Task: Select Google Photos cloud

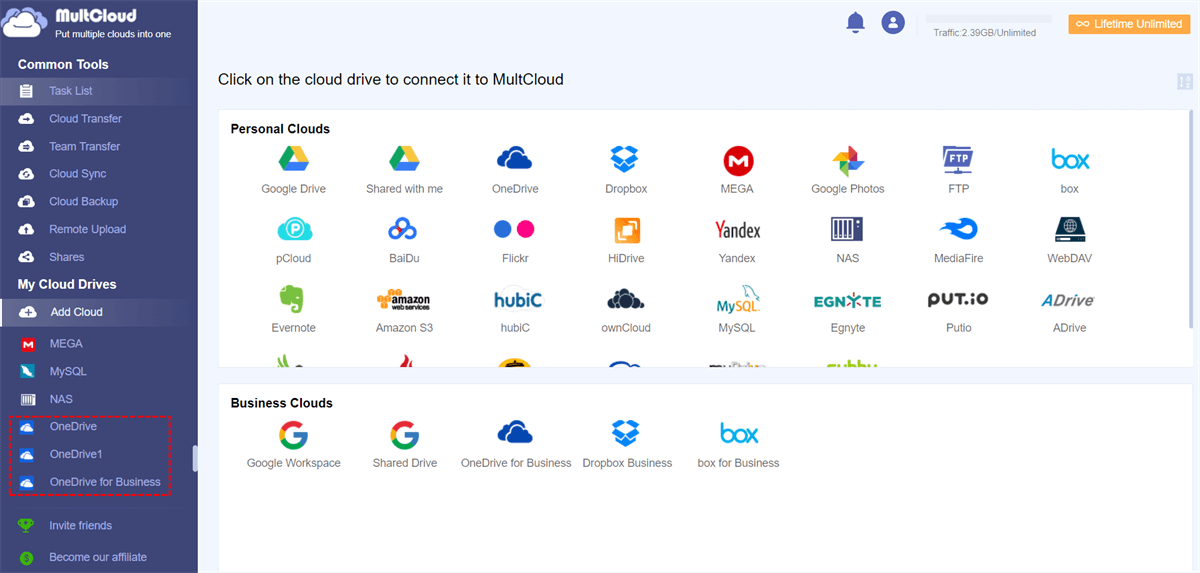Action: click(x=848, y=169)
